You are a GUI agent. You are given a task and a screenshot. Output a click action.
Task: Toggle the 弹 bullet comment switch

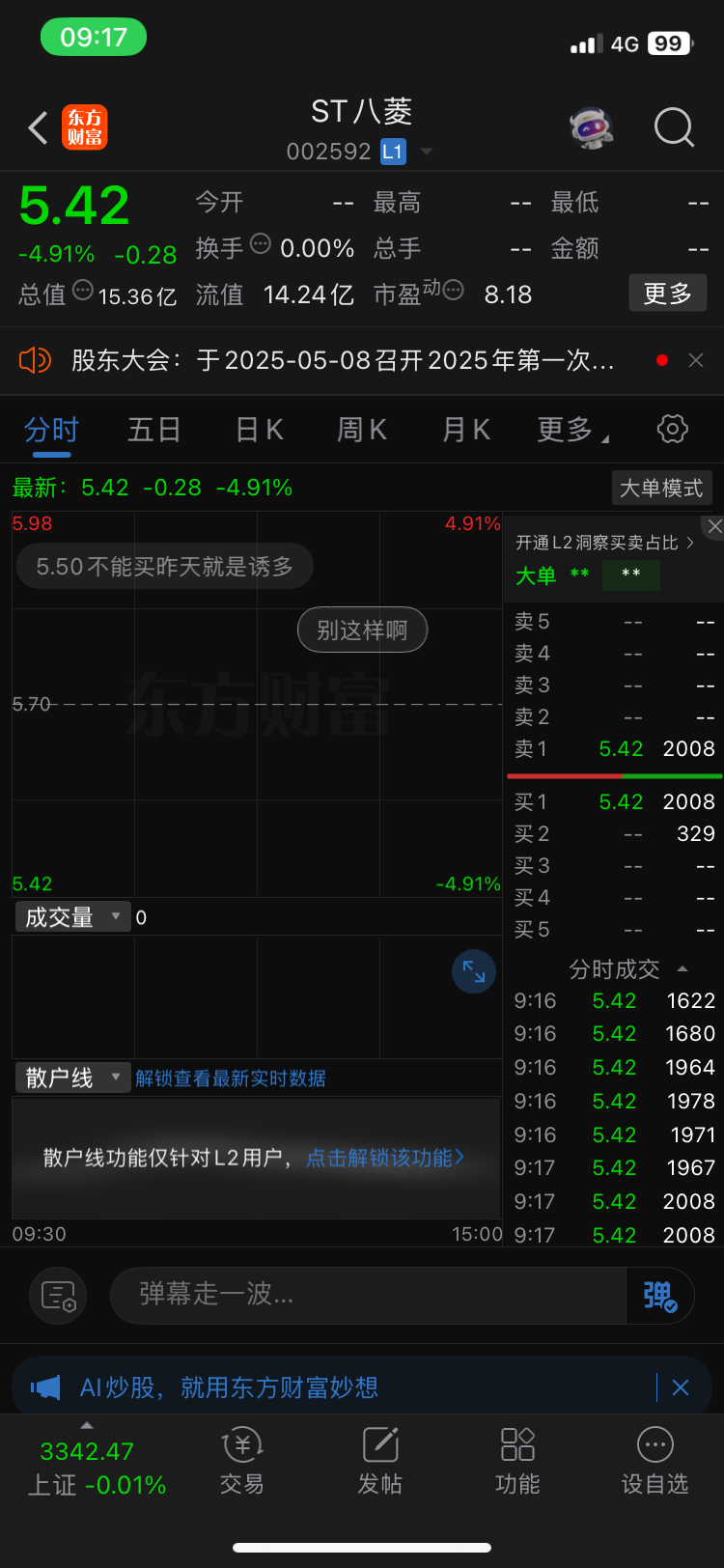(661, 1295)
